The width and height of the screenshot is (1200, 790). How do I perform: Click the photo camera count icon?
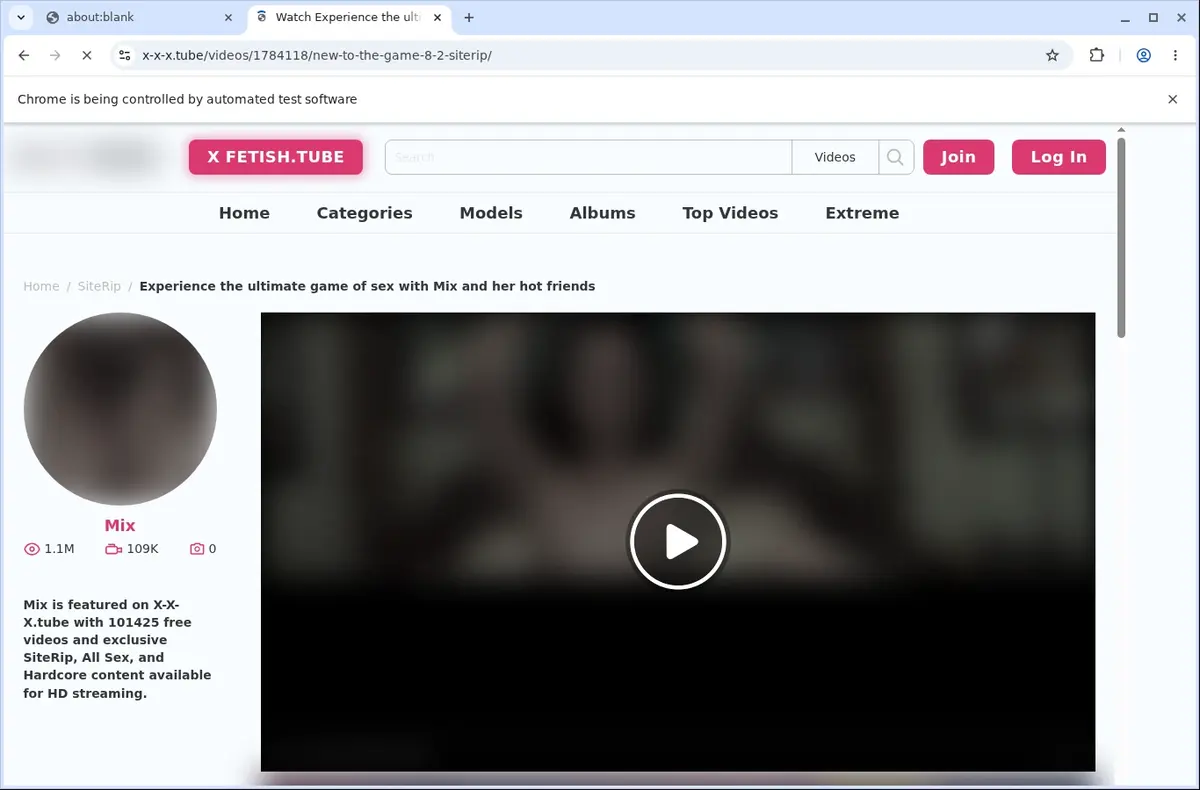point(197,549)
